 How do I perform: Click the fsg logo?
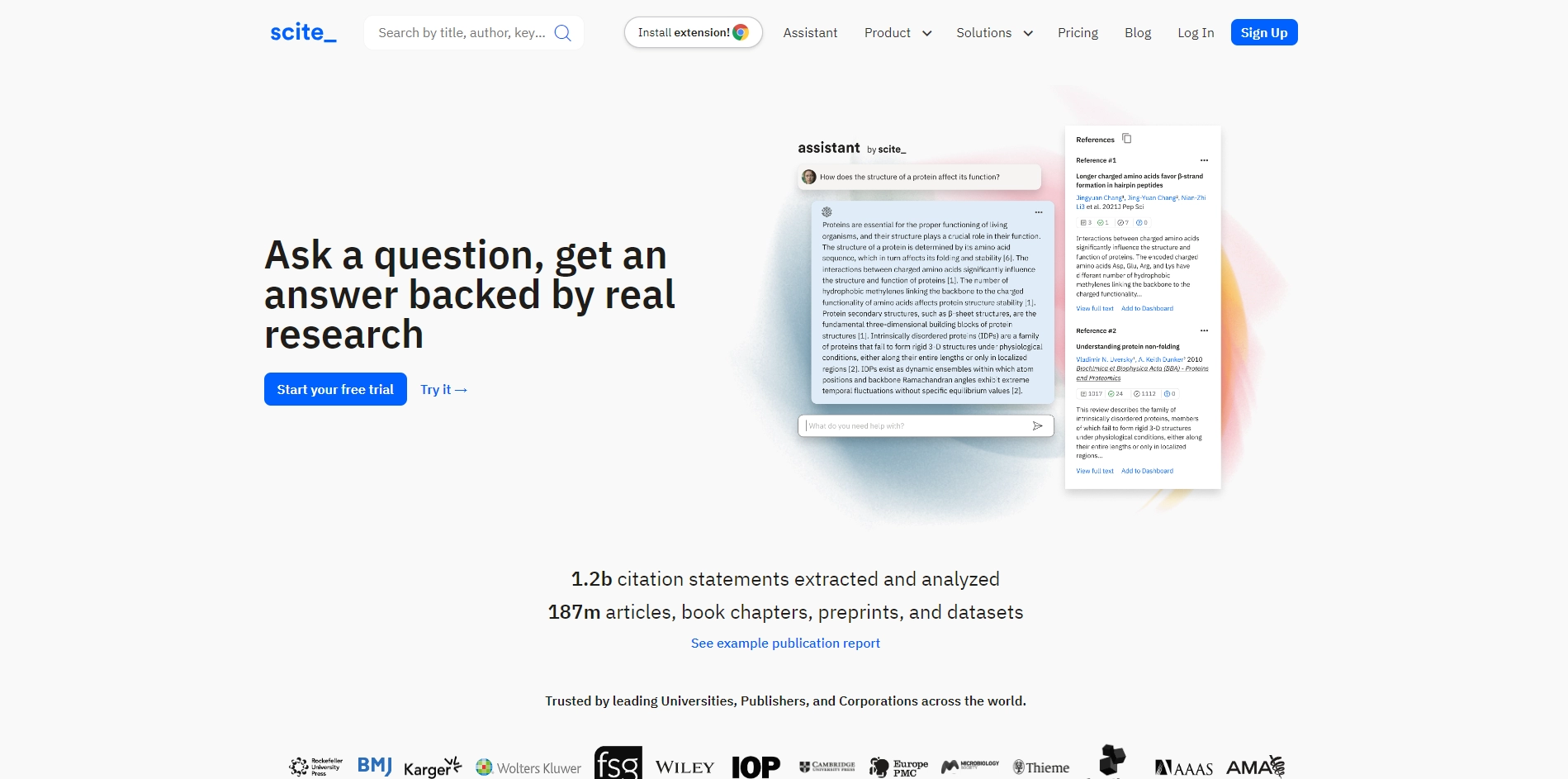coord(618,763)
